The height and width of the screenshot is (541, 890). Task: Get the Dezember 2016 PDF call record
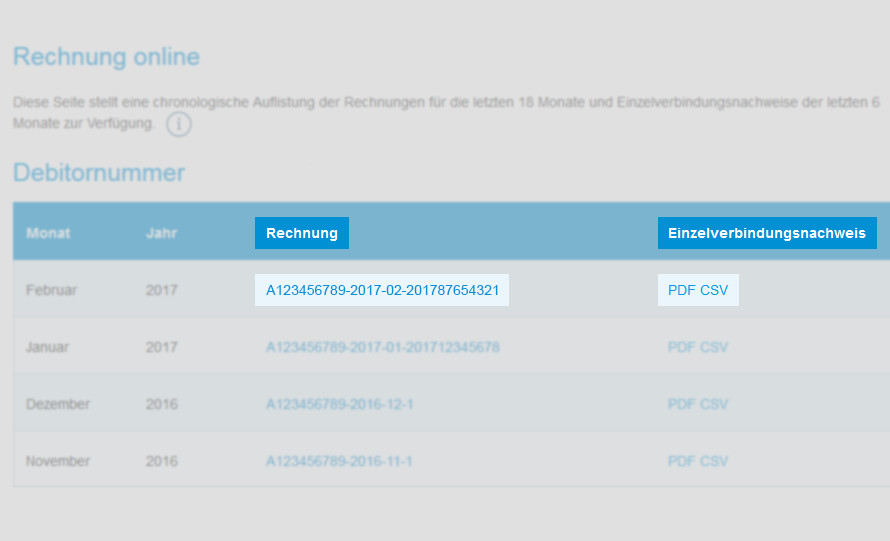pos(681,404)
